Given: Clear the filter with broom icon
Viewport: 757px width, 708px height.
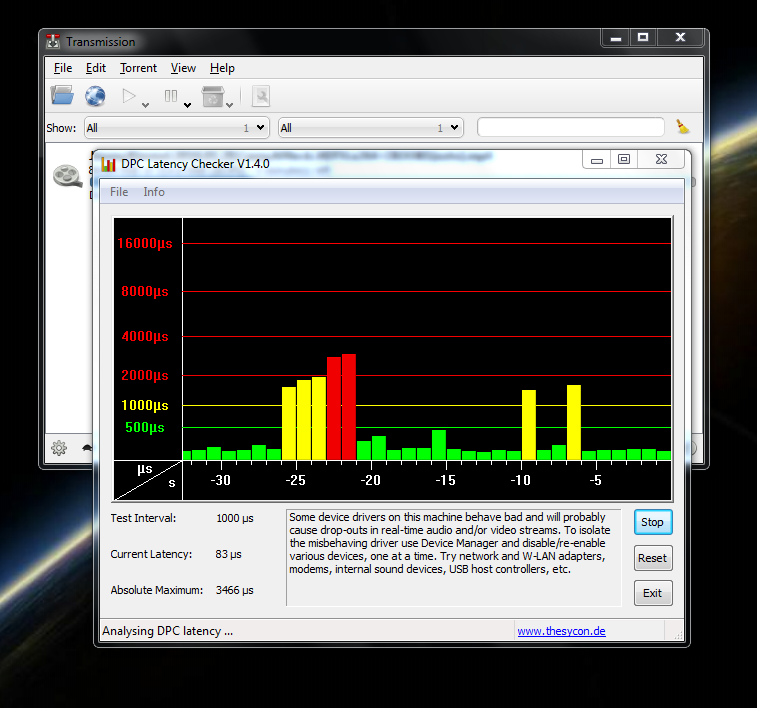Looking at the screenshot, I should (682, 127).
